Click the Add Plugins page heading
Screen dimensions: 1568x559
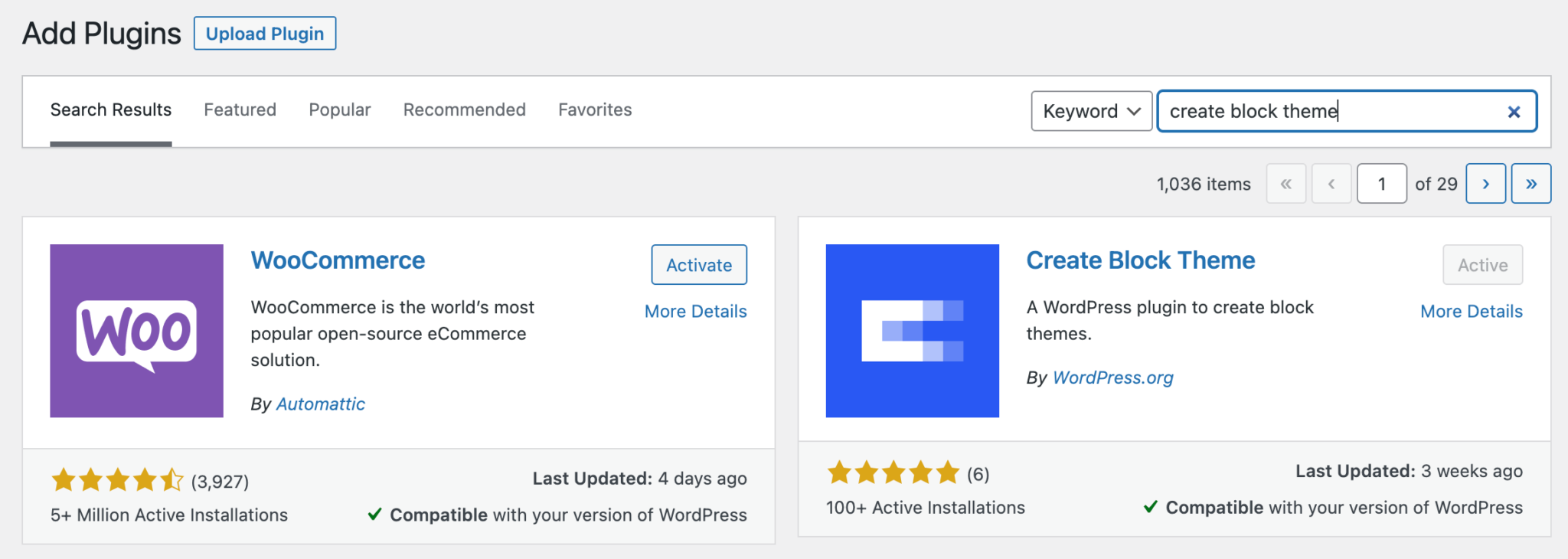pyautogui.click(x=102, y=34)
